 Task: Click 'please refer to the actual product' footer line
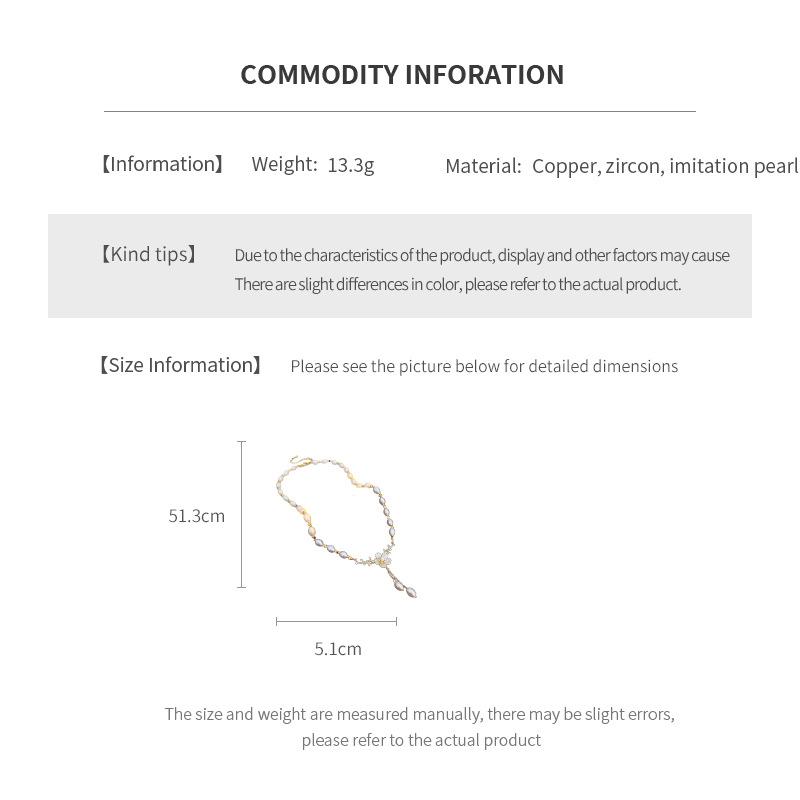tap(421, 740)
